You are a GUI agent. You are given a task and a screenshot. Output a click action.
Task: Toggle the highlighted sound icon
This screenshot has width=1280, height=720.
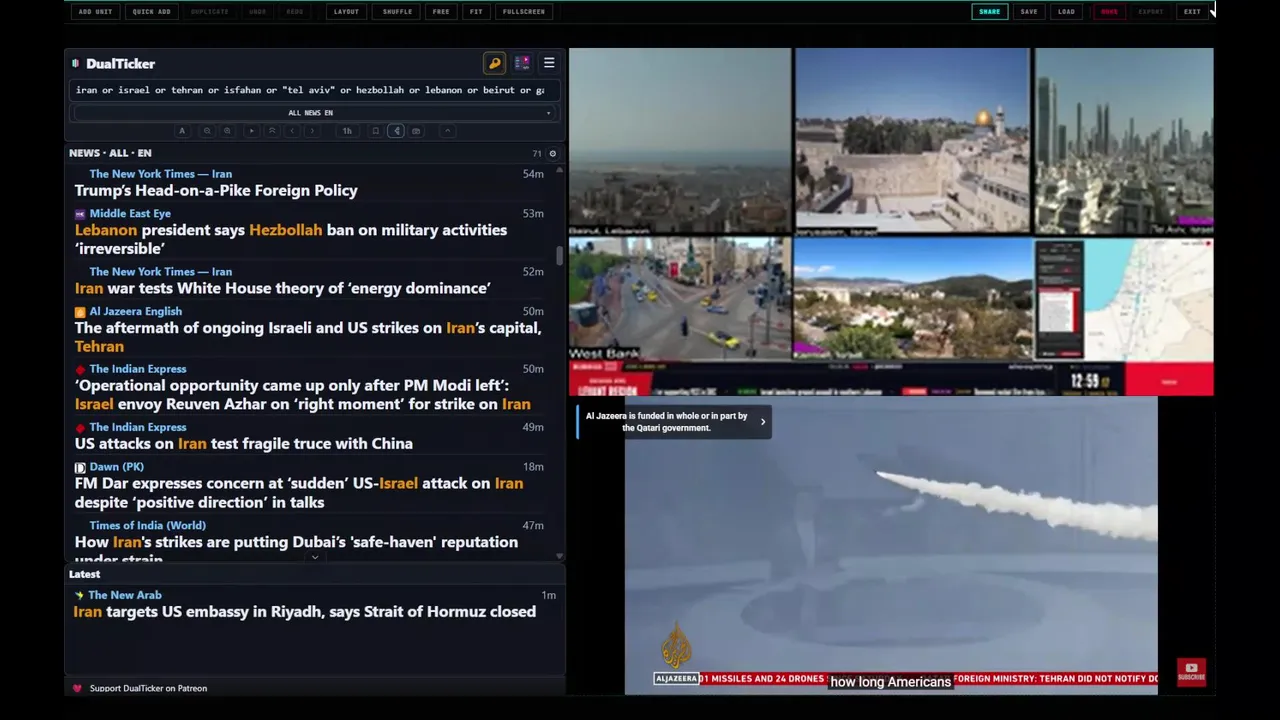point(396,131)
